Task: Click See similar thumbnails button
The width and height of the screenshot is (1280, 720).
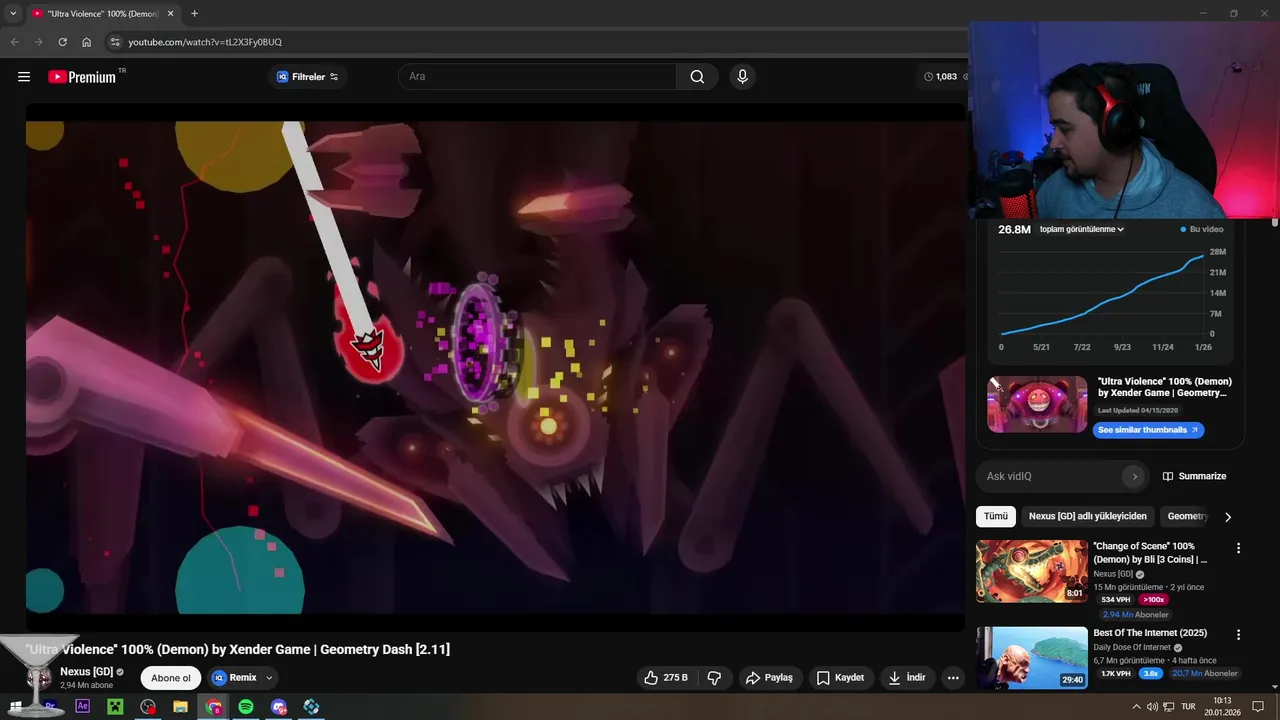Action: (1148, 430)
